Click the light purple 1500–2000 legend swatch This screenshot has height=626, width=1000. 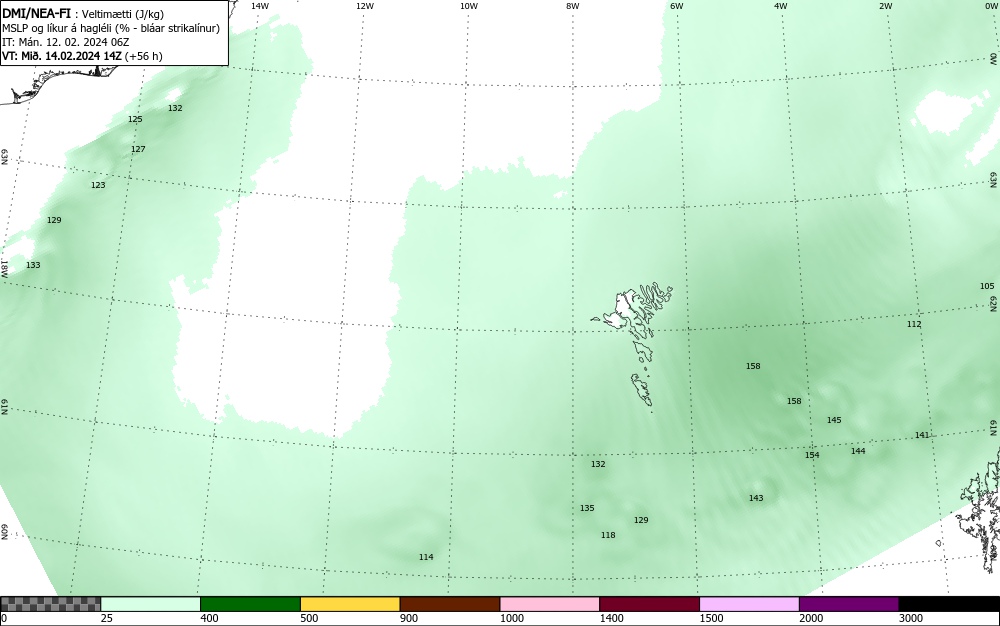pyautogui.click(x=749, y=604)
